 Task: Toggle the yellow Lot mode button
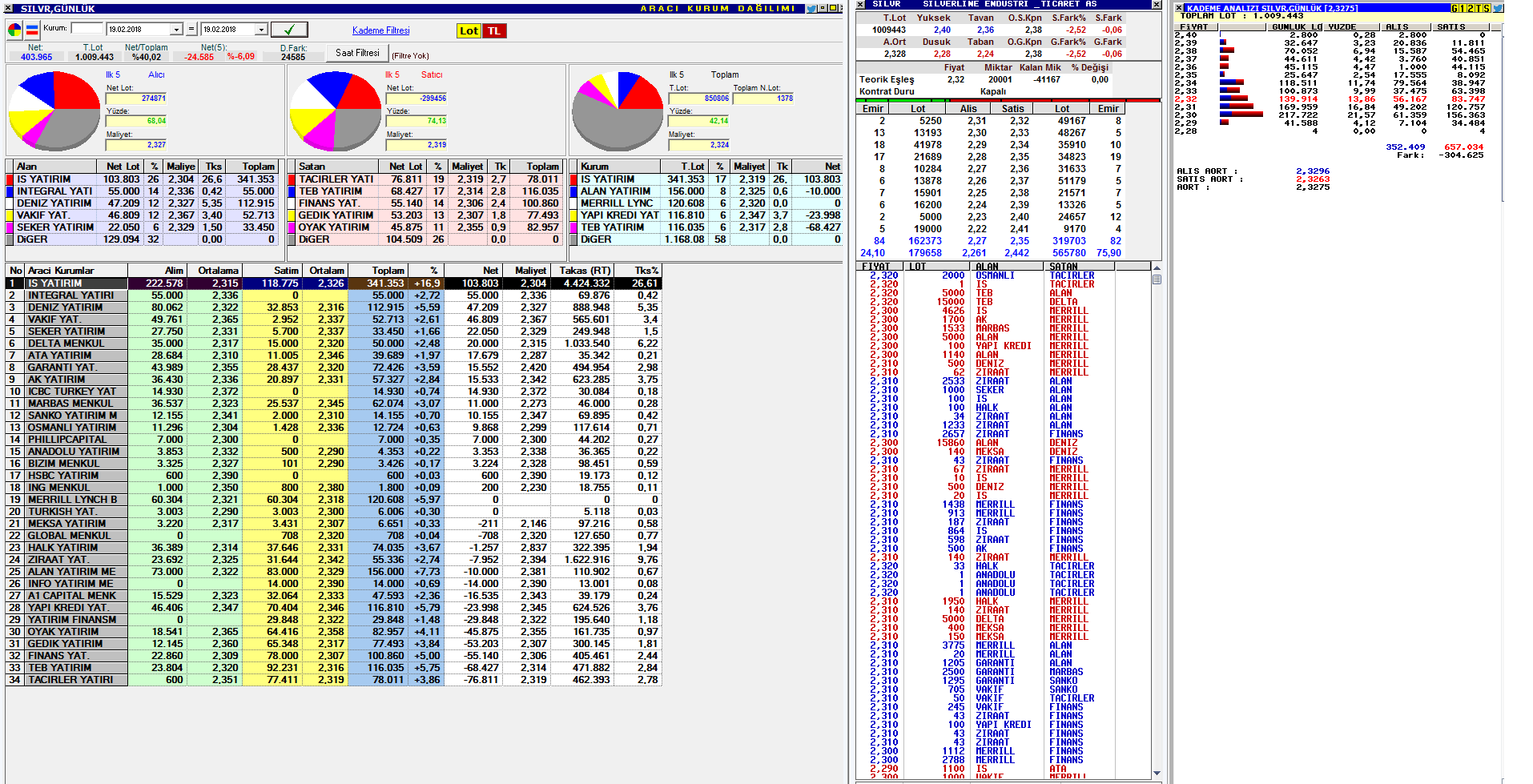pos(469,31)
